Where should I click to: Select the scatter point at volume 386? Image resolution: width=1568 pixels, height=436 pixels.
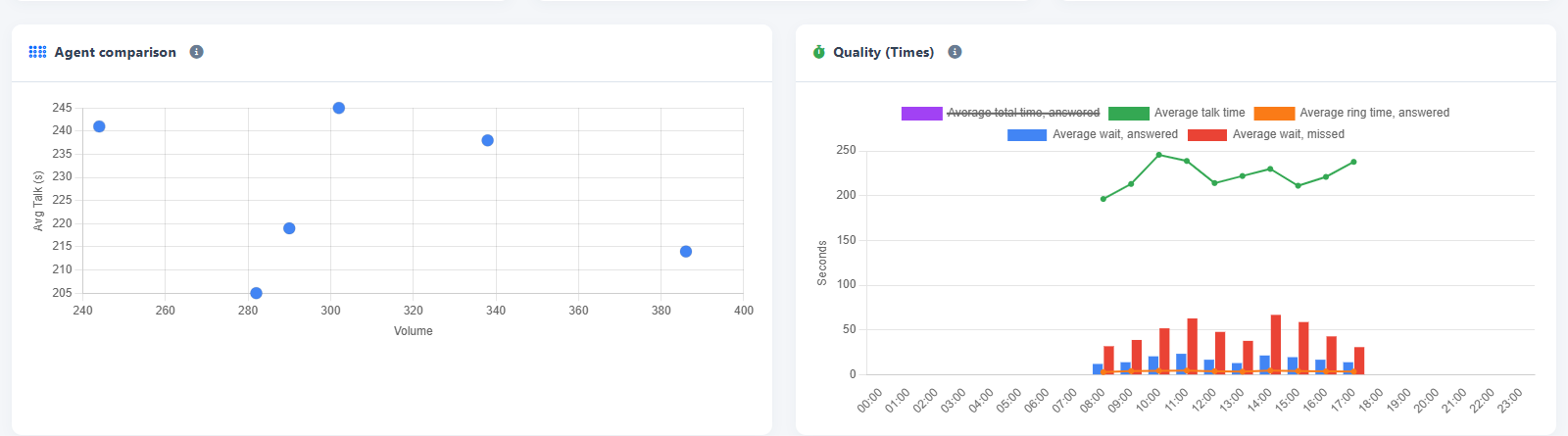click(x=686, y=252)
